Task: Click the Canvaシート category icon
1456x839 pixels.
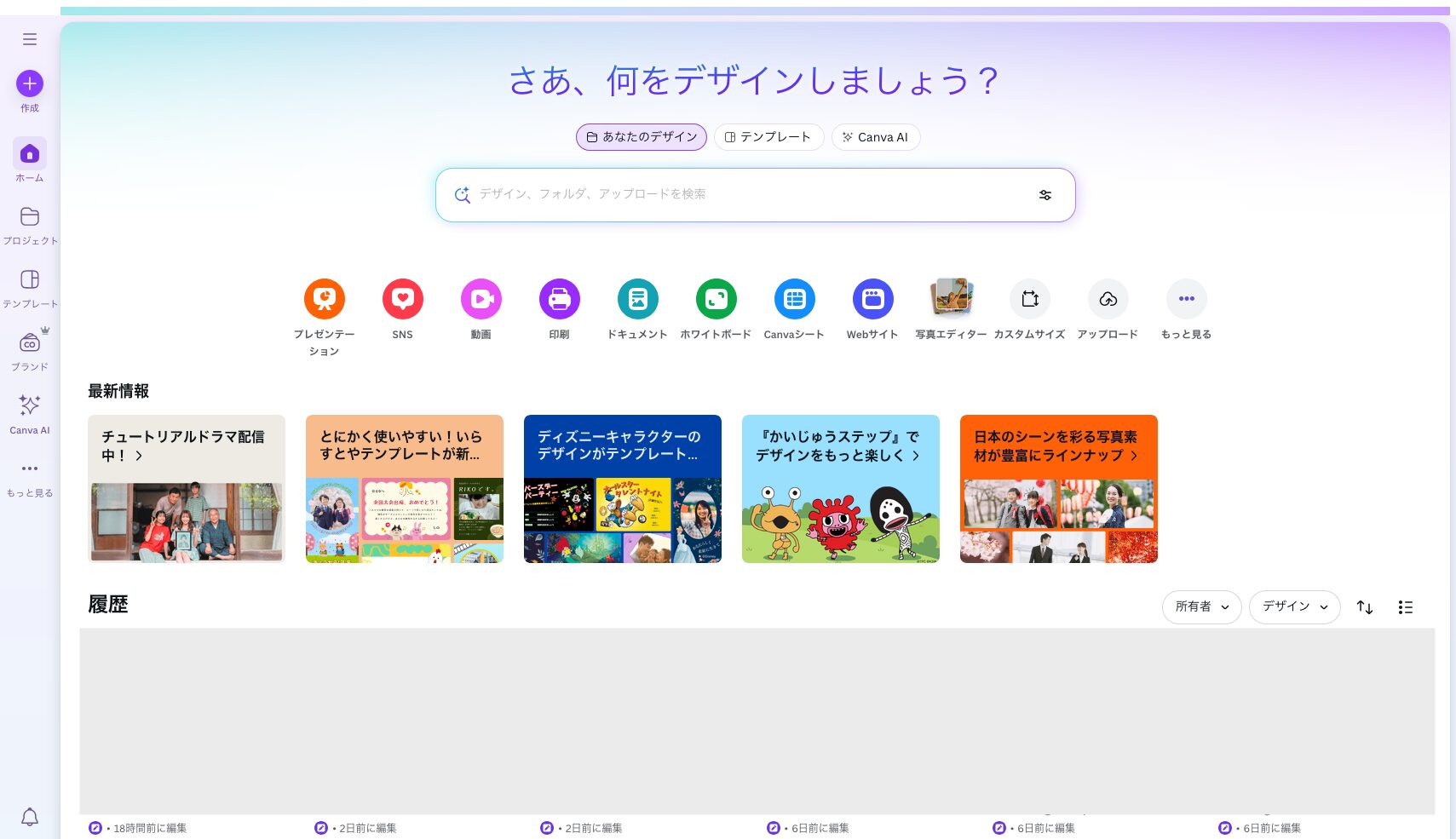Action: (794, 299)
